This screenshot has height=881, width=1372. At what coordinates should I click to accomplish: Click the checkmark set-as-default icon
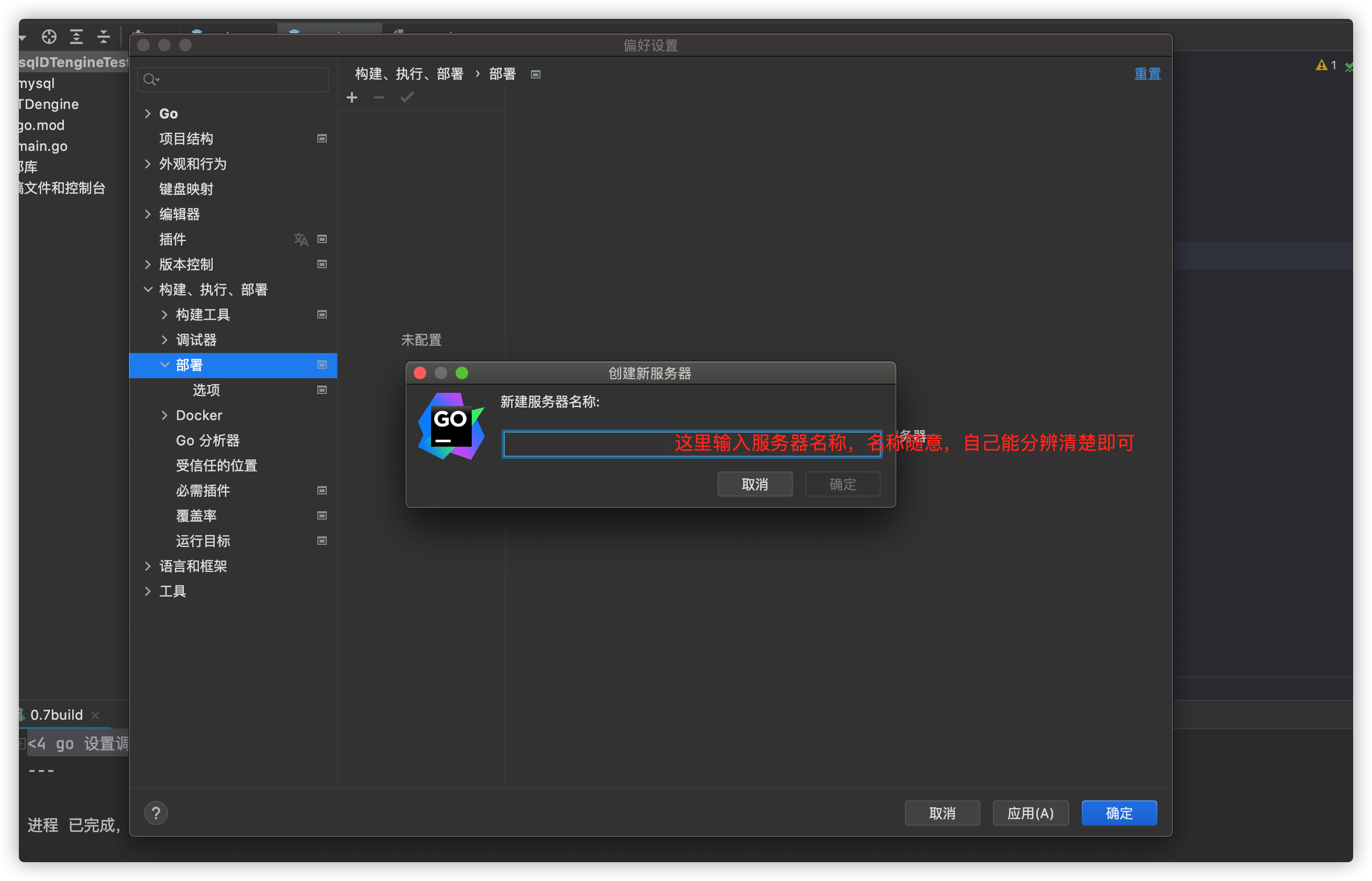[x=406, y=98]
